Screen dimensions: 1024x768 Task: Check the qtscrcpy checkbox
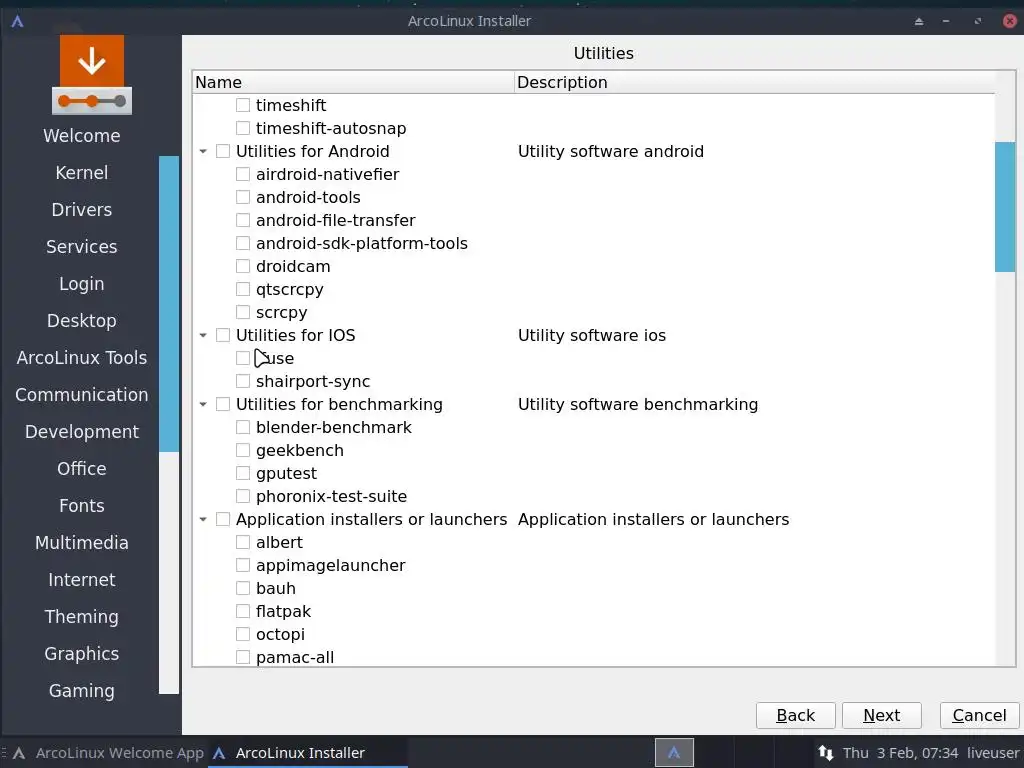[243, 289]
